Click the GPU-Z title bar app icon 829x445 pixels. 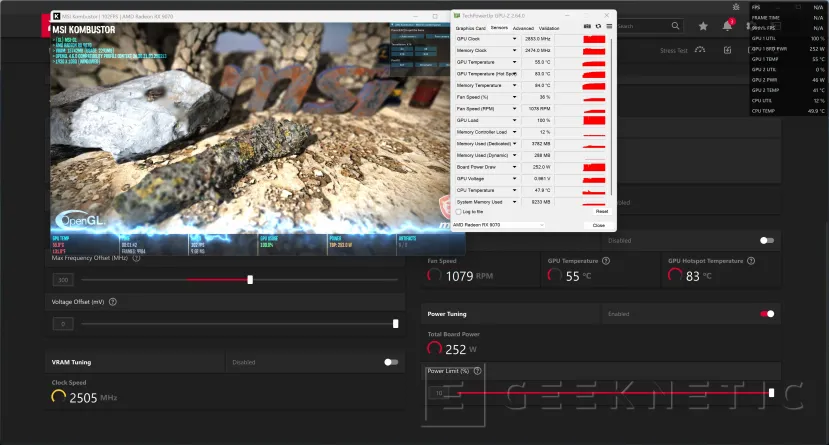click(x=457, y=16)
